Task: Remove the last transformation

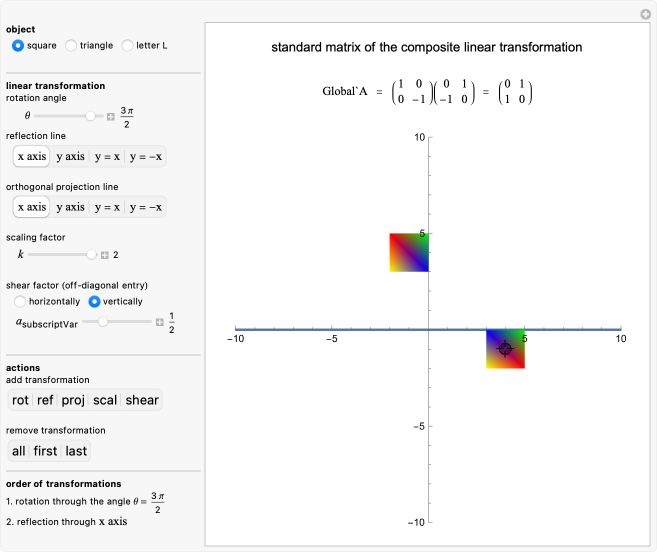Action: (x=76, y=451)
